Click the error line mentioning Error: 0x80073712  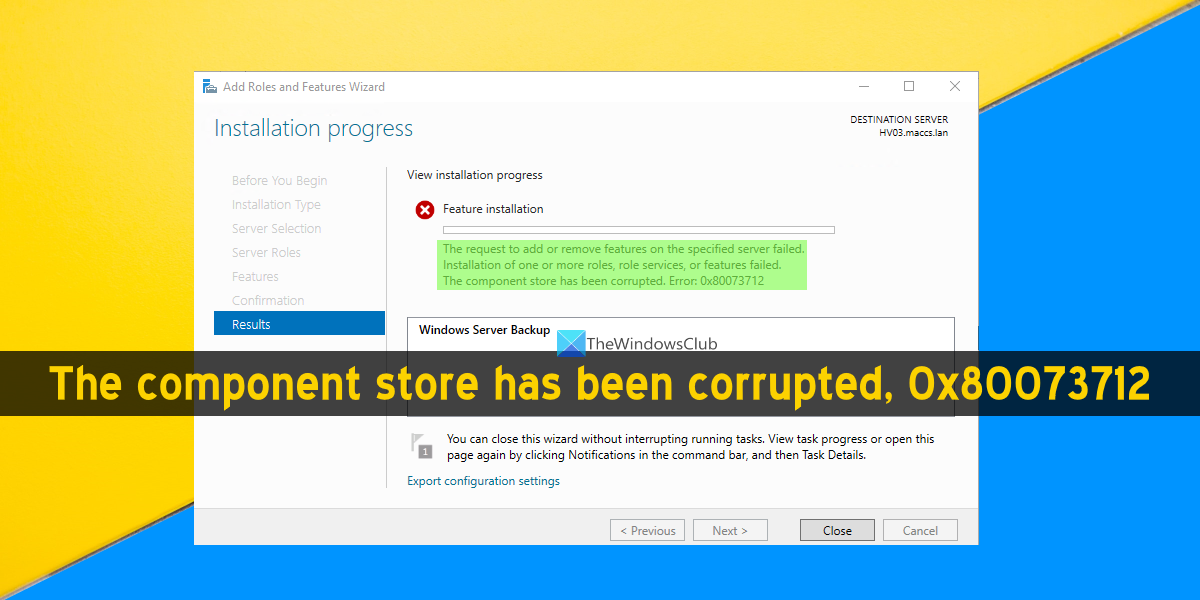tap(603, 281)
